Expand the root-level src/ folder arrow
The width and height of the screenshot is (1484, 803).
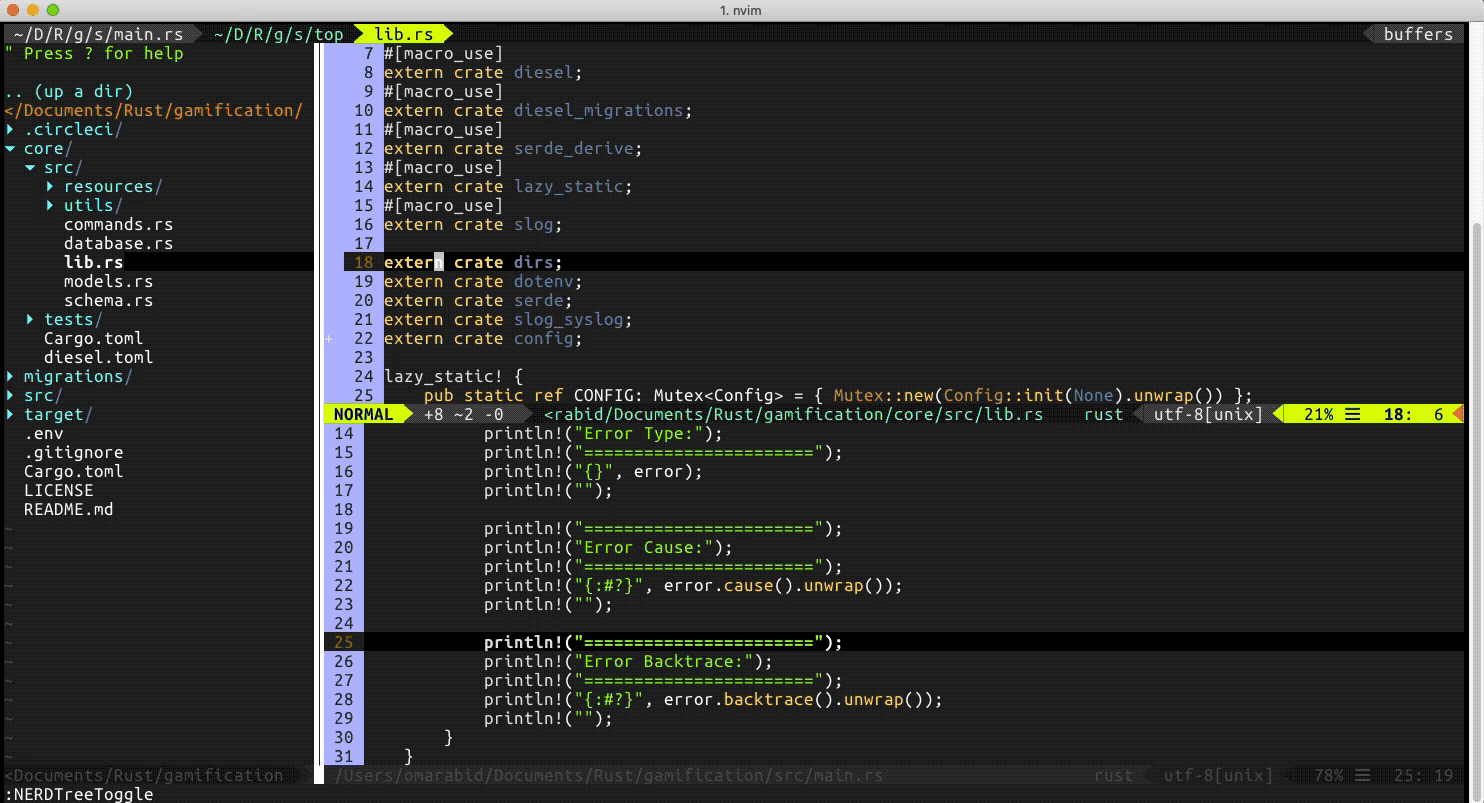pos(10,395)
